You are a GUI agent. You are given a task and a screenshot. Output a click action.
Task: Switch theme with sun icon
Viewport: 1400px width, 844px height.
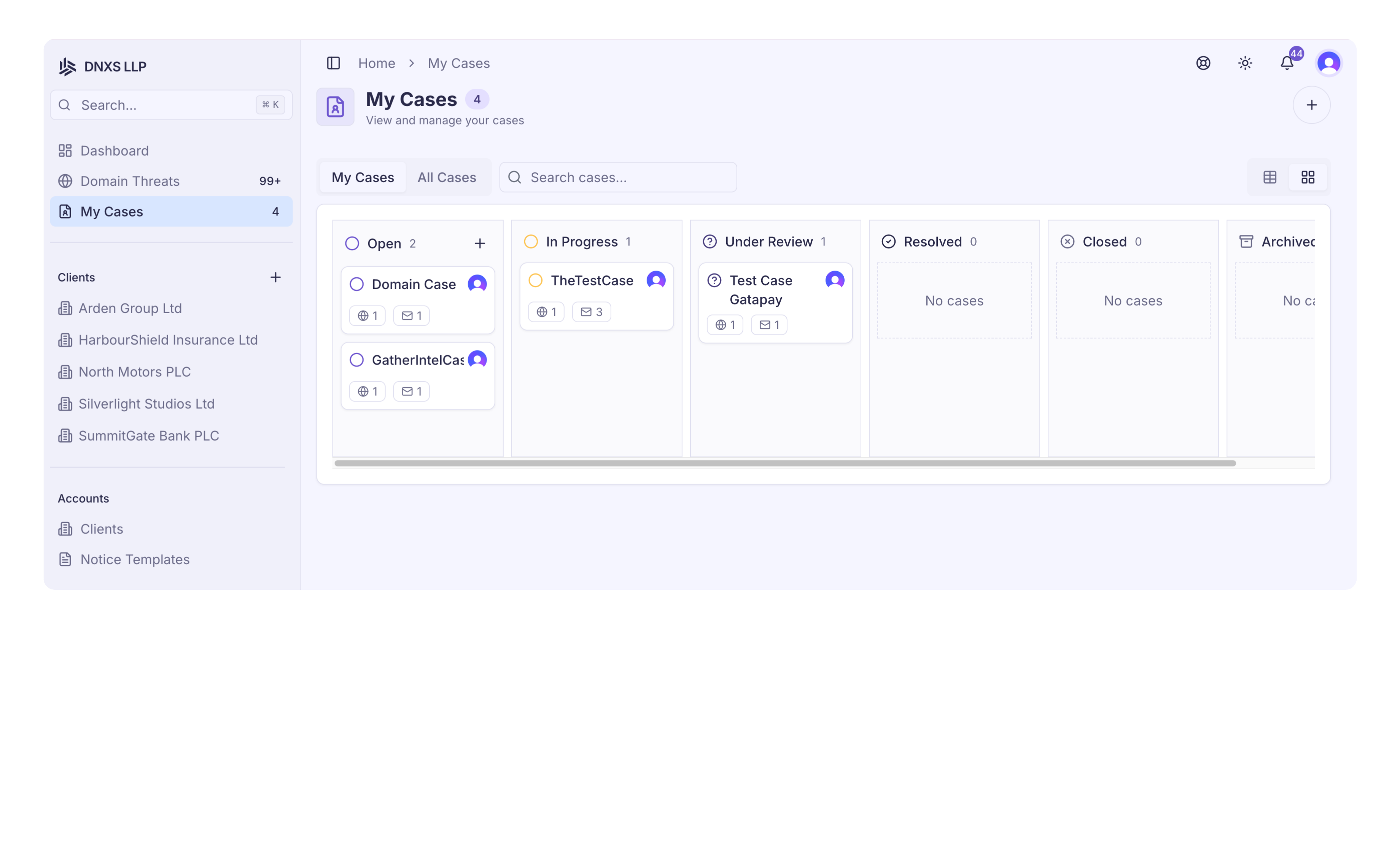(1245, 63)
